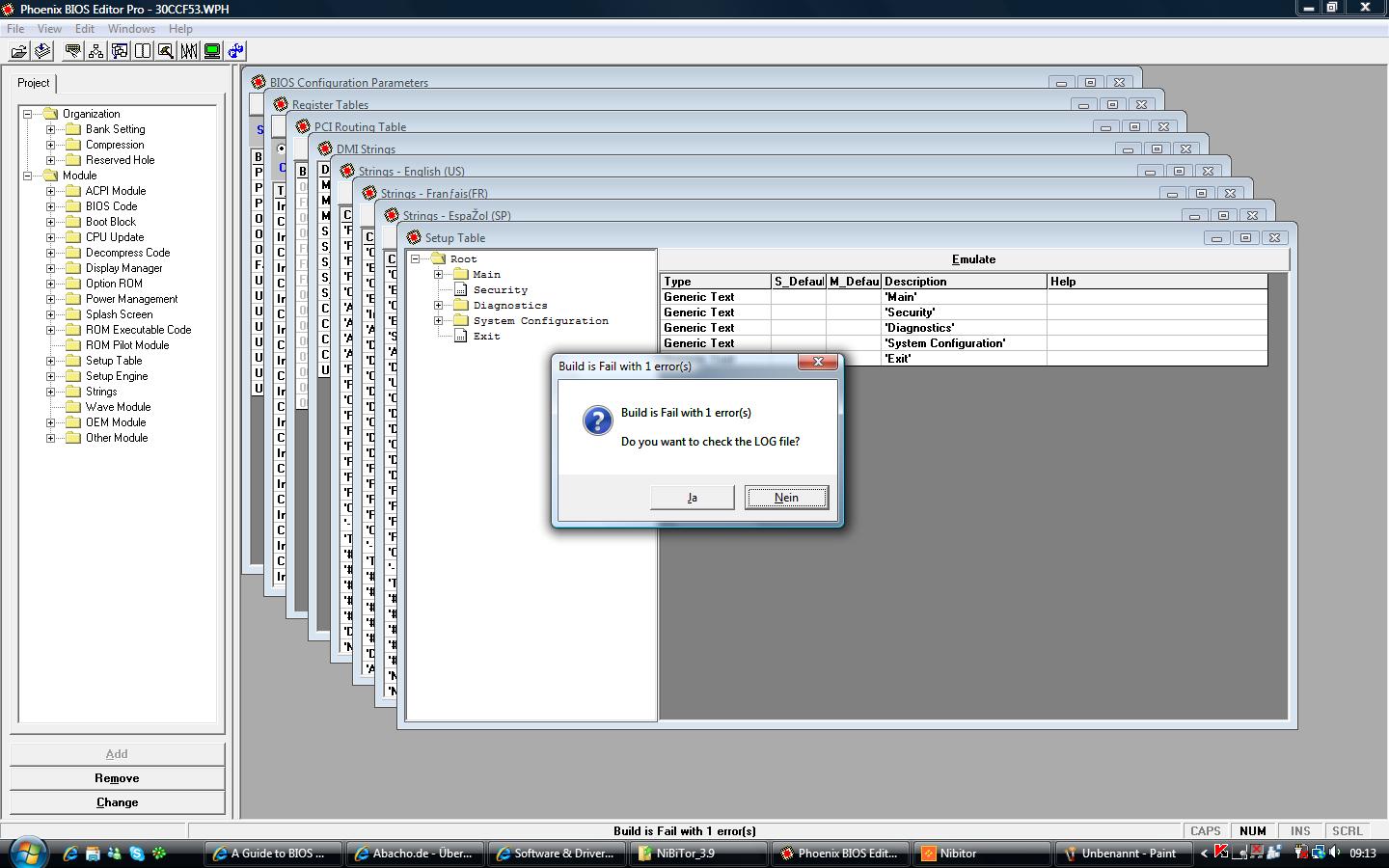Select Splash Screen in Project tree
Screen dimensions: 1389x868
(x=119, y=314)
